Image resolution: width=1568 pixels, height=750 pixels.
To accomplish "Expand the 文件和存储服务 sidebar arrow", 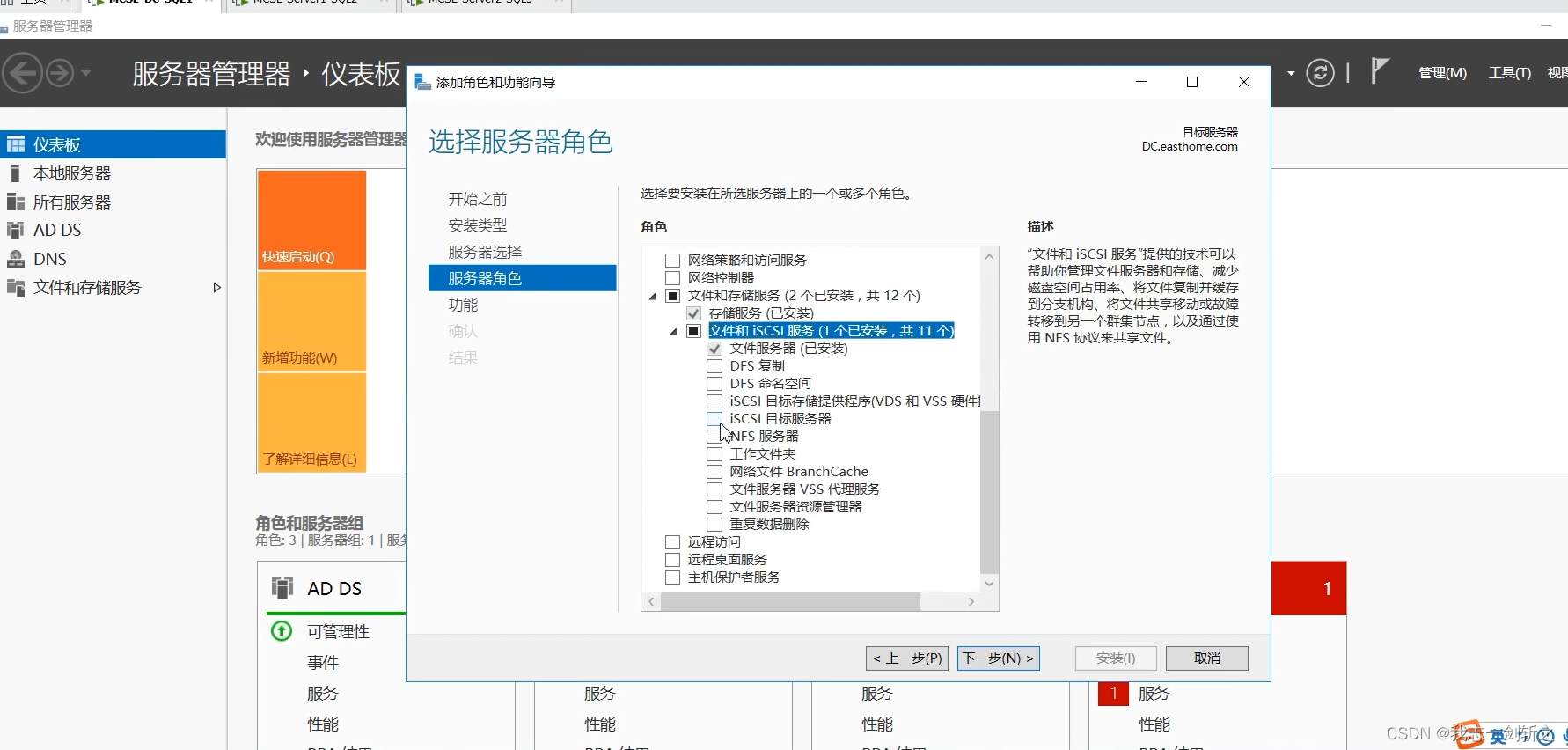I will [216, 288].
